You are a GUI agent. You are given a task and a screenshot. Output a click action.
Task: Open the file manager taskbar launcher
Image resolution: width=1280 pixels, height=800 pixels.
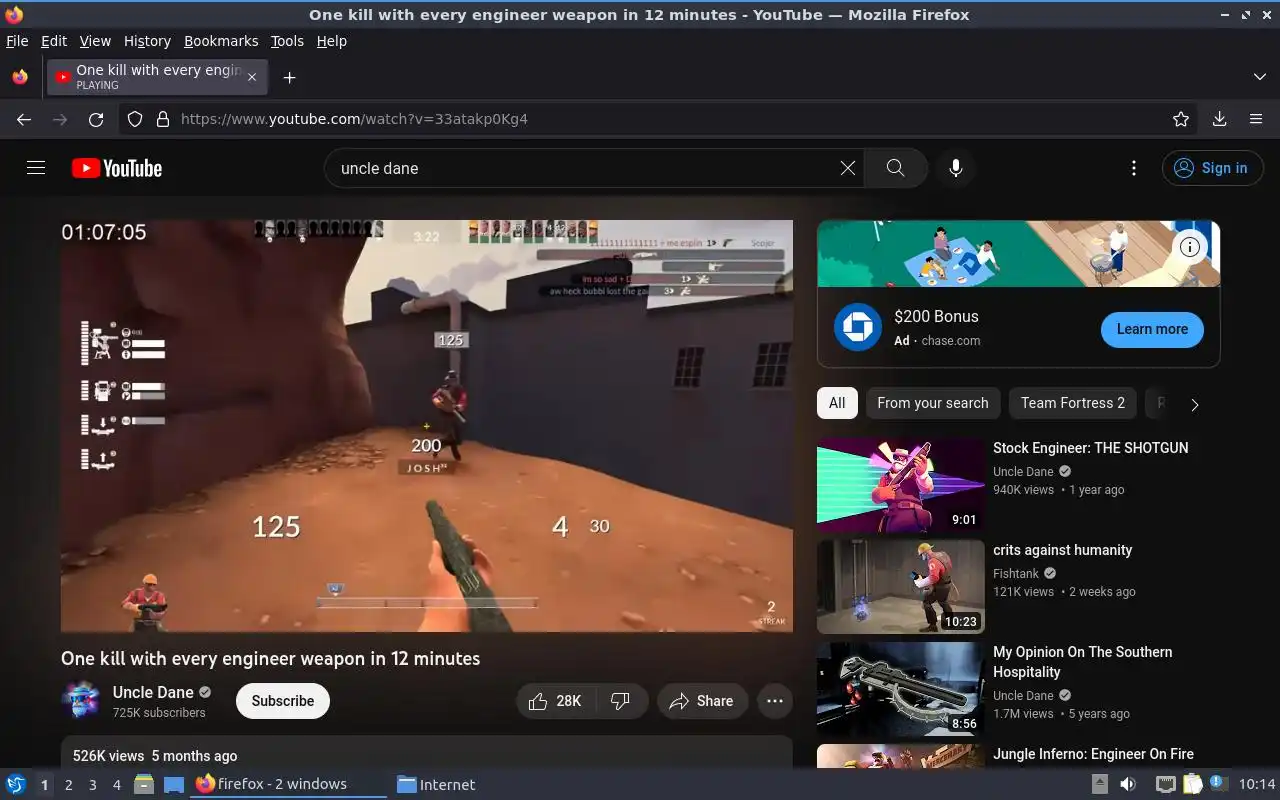pos(144,784)
